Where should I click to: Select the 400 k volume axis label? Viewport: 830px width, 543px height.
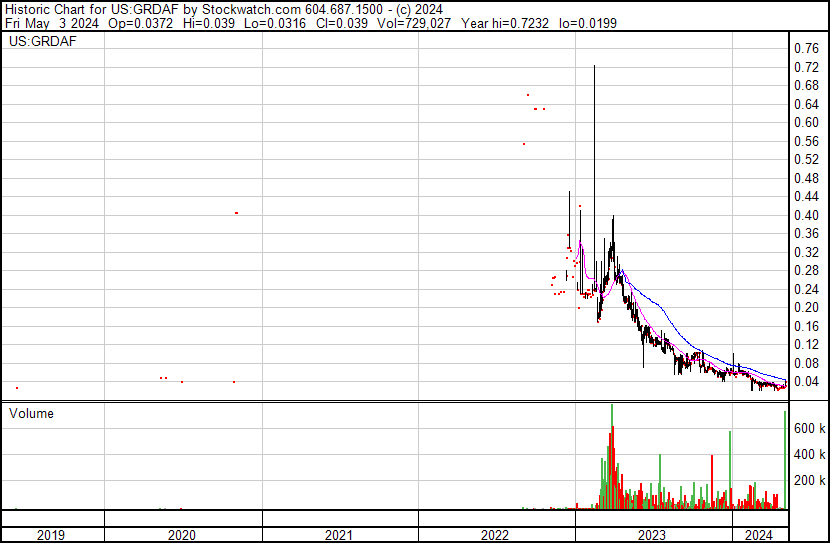tap(808, 454)
